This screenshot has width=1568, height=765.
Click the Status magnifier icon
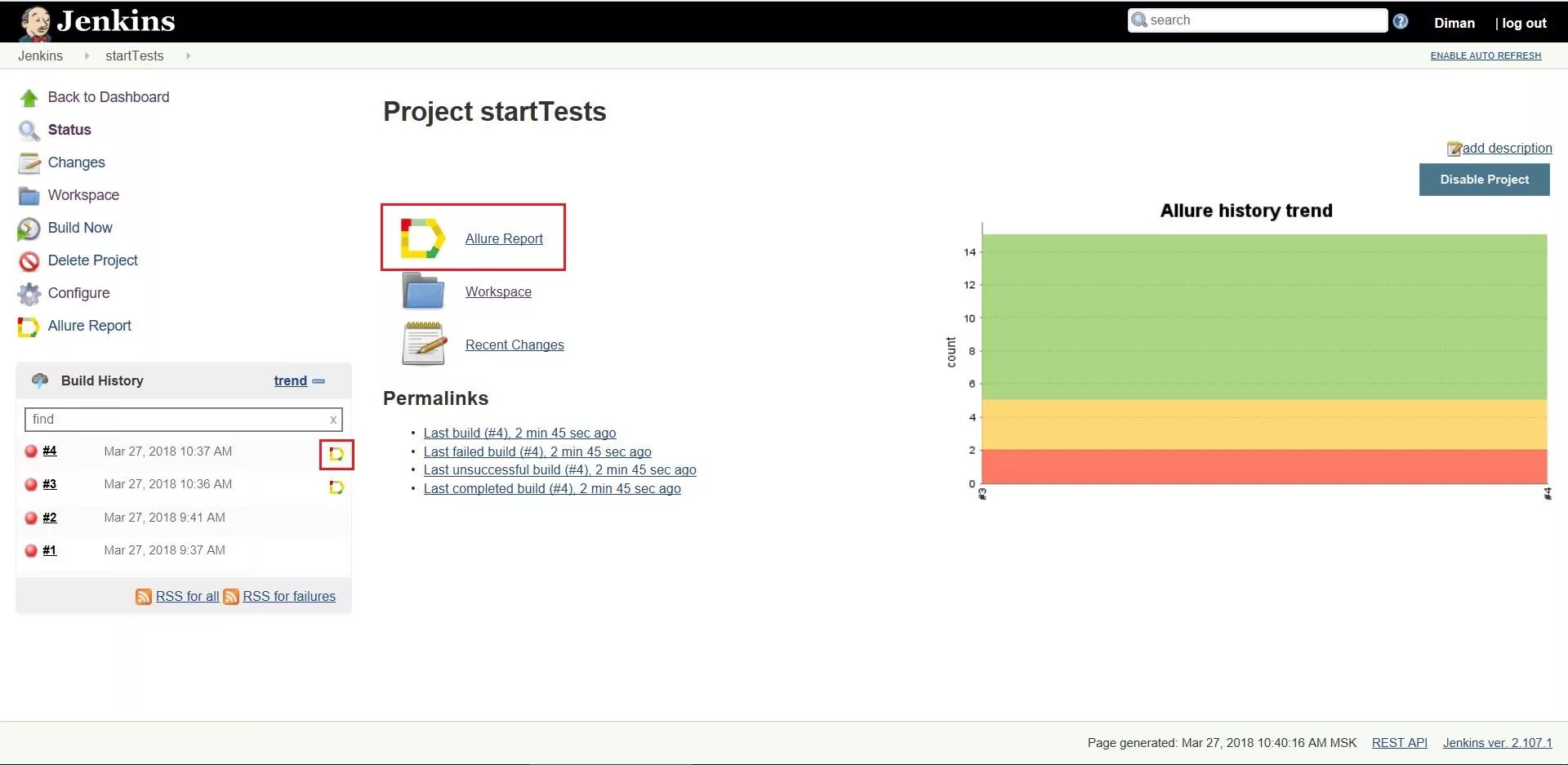pos(29,131)
